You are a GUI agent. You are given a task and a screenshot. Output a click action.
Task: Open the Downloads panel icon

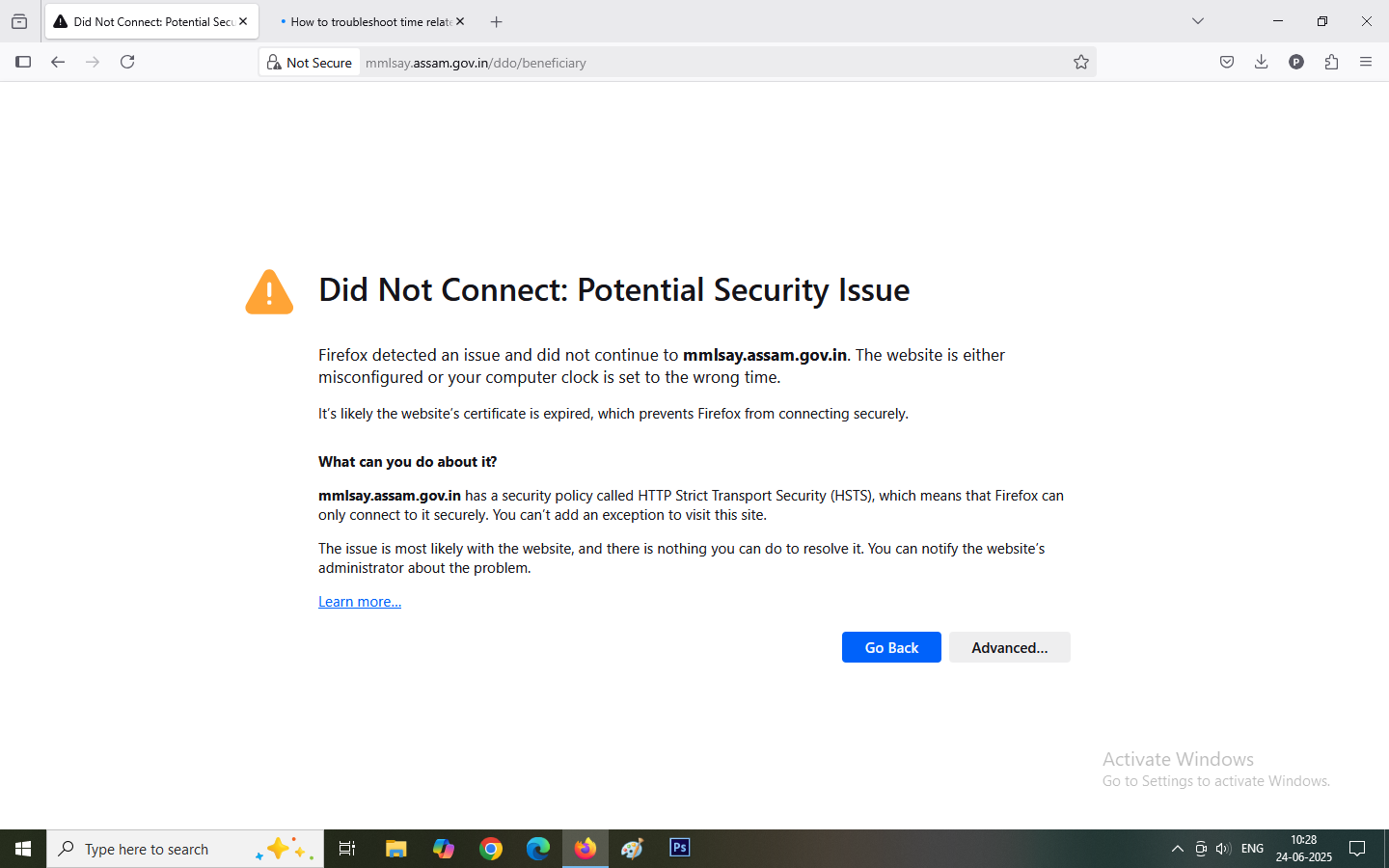[1261, 62]
